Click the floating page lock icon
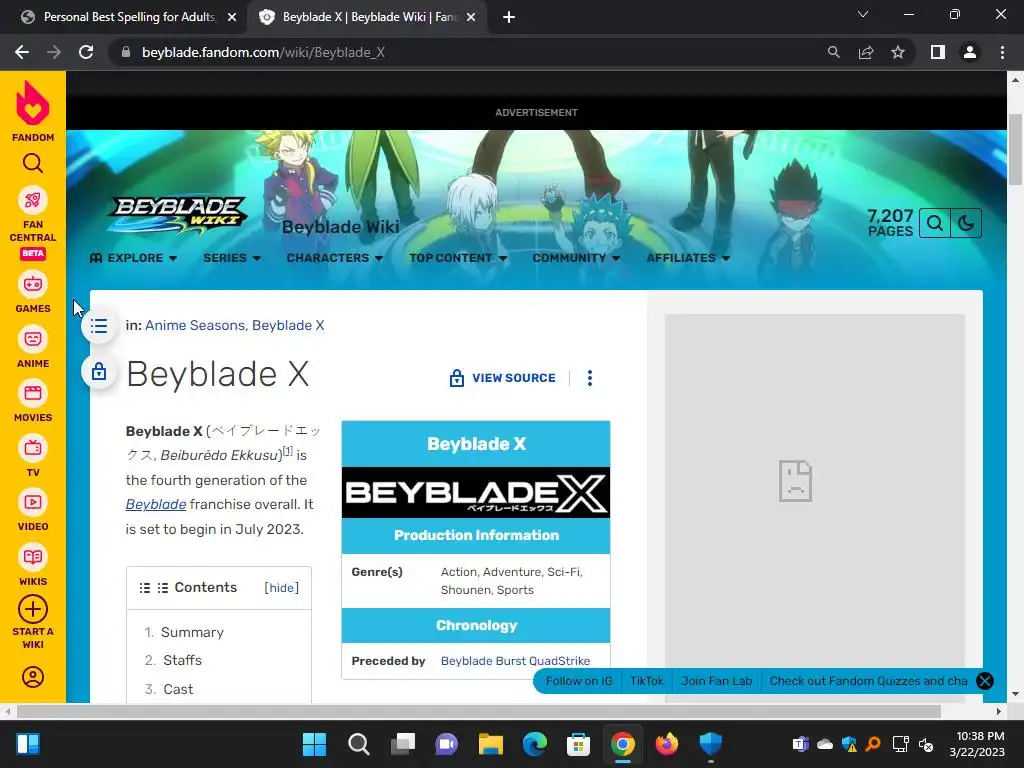This screenshot has width=1024, height=768. click(x=99, y=372)
